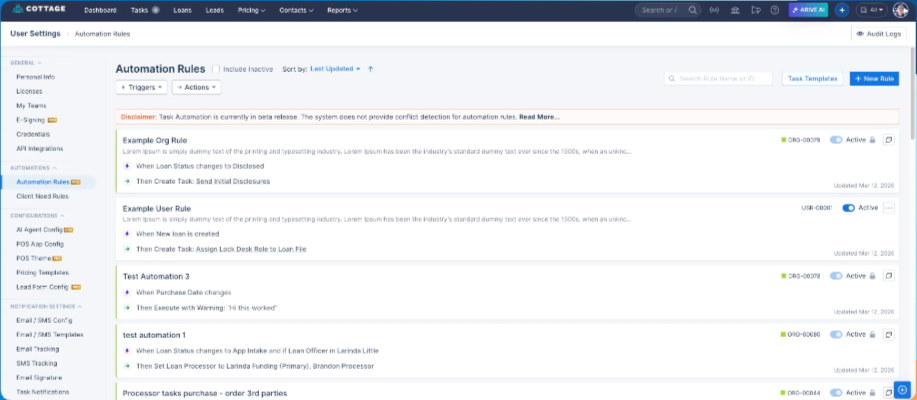This screenshot has height=400, width=917.
Task: Select Client Need Rules in sidebar
Action: coord(43,196)
